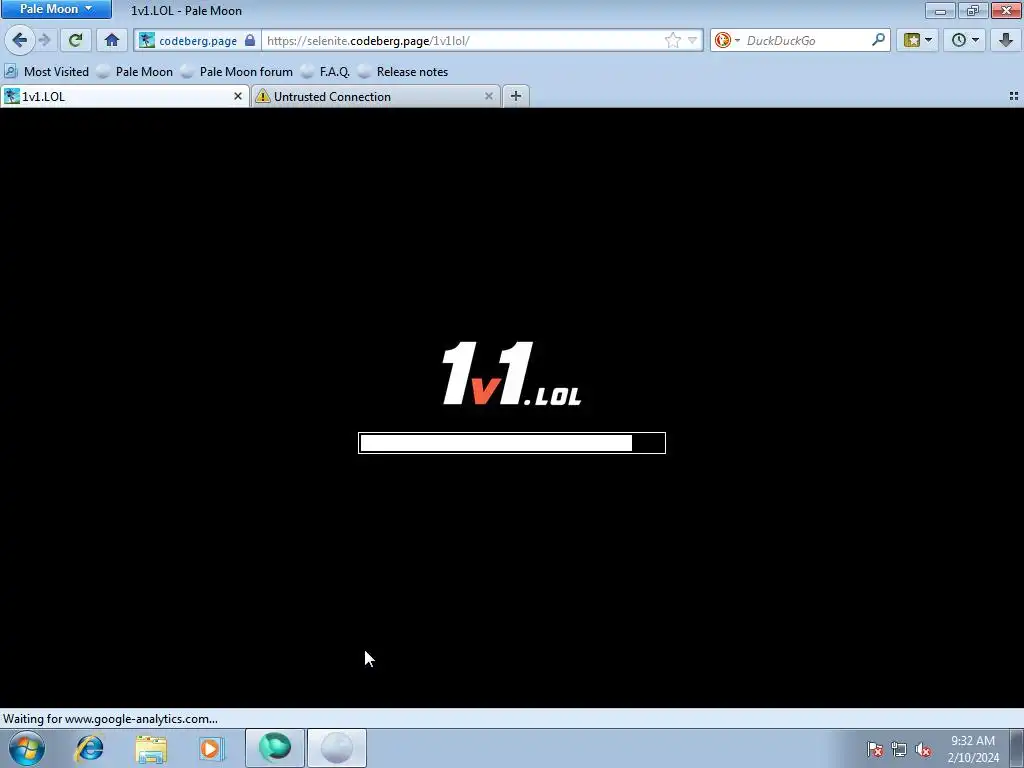The image size is (1024, 768).
Task: Click the Pale Moon taskbar button
Action: pyautogui.click(x=337, y=748)
